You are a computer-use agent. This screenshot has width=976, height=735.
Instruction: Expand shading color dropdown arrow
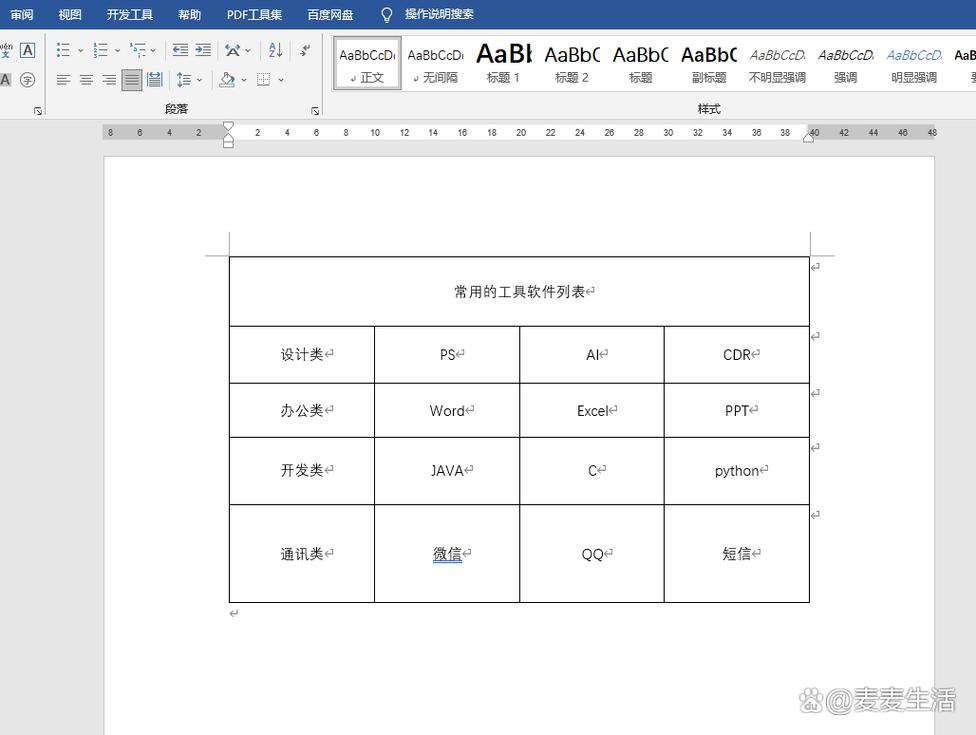244,80
